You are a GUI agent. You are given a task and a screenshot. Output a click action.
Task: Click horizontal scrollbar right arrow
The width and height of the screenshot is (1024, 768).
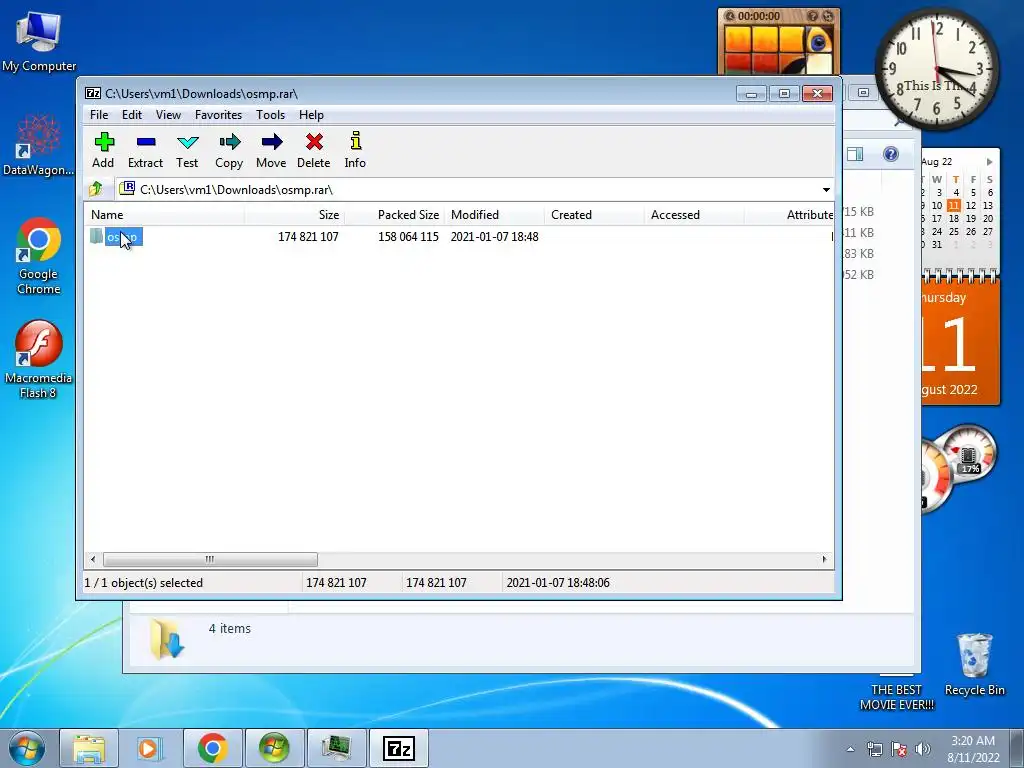pyautogui.click(x=824, y=559)
